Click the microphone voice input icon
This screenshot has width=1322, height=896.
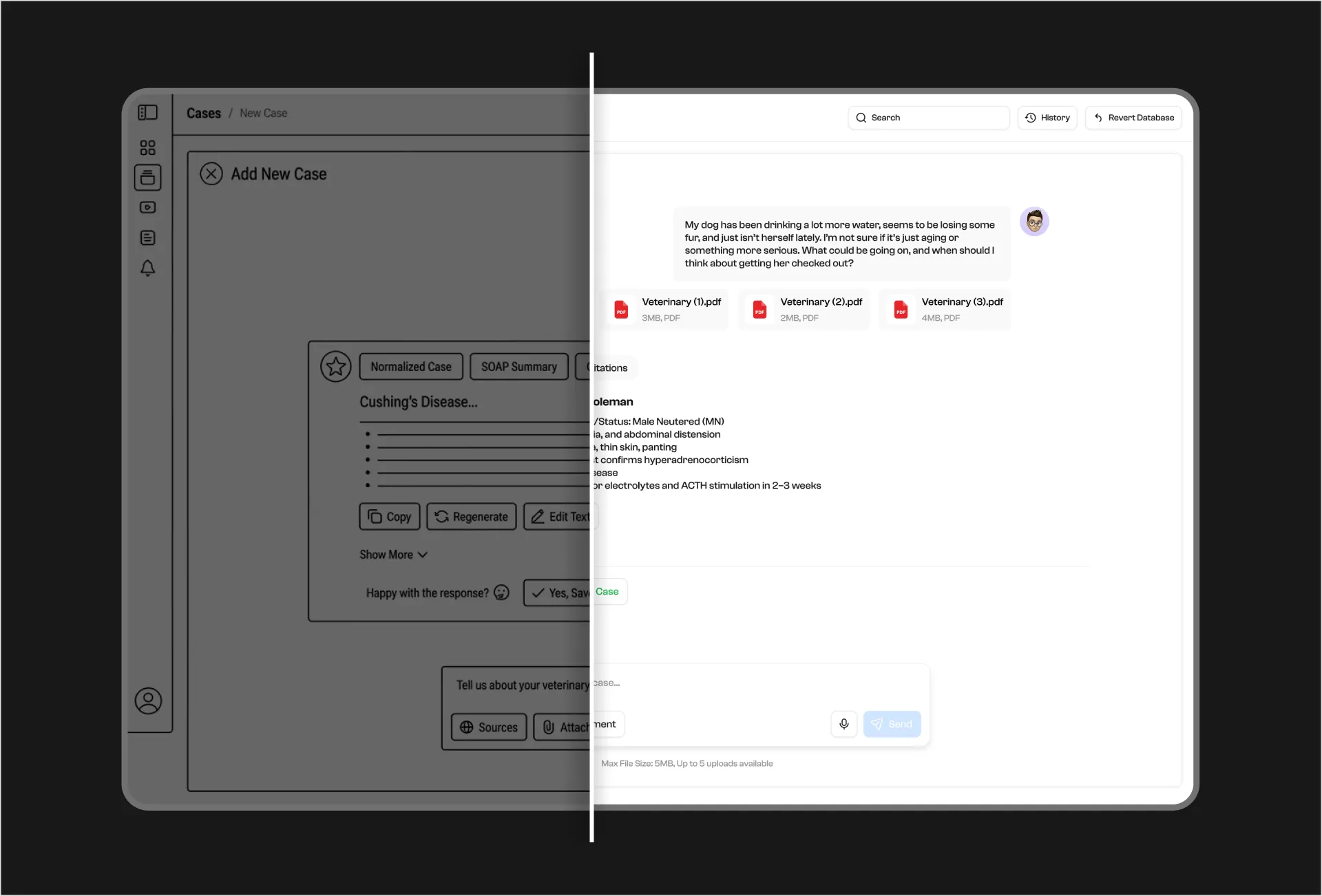(x=844, y=724)
